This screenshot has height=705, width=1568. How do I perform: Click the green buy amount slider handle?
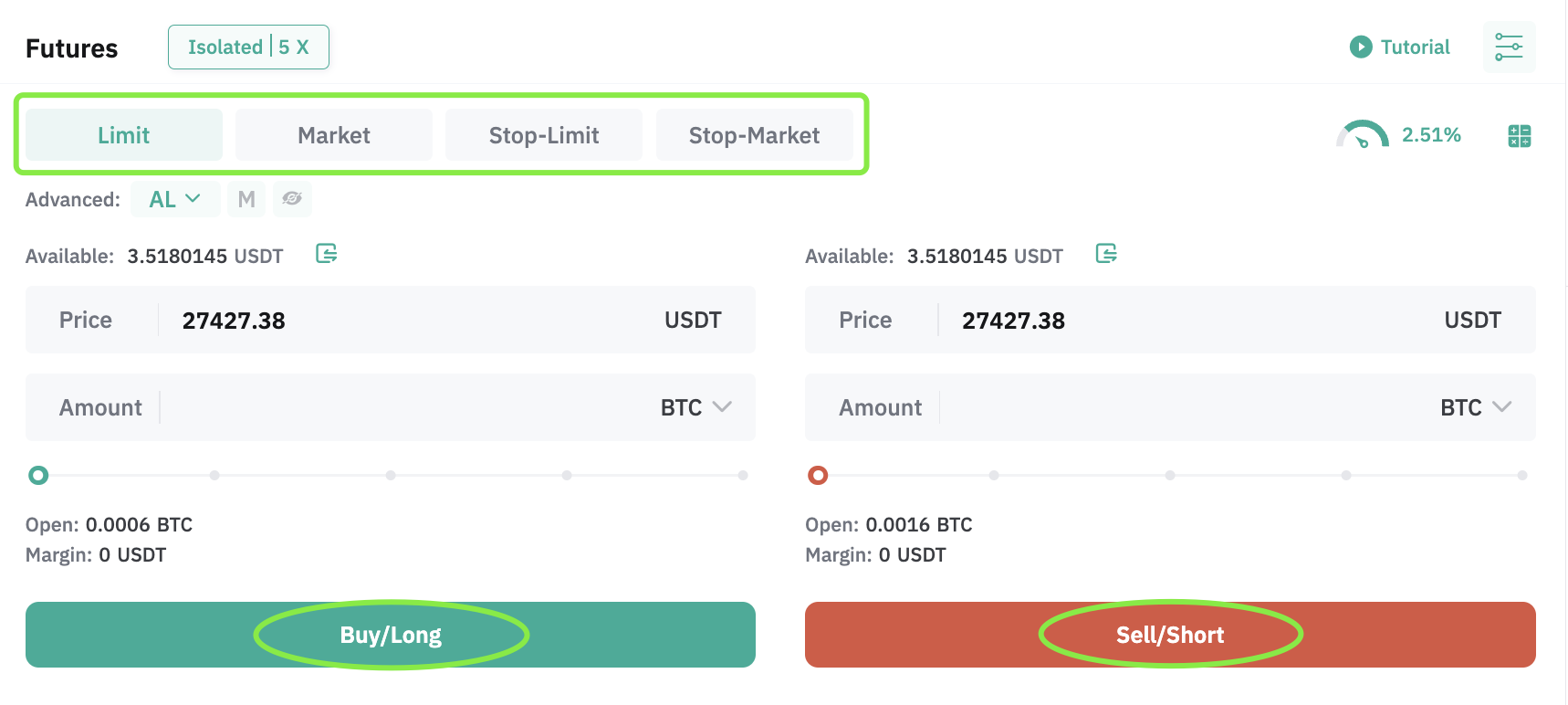(38, 475)
